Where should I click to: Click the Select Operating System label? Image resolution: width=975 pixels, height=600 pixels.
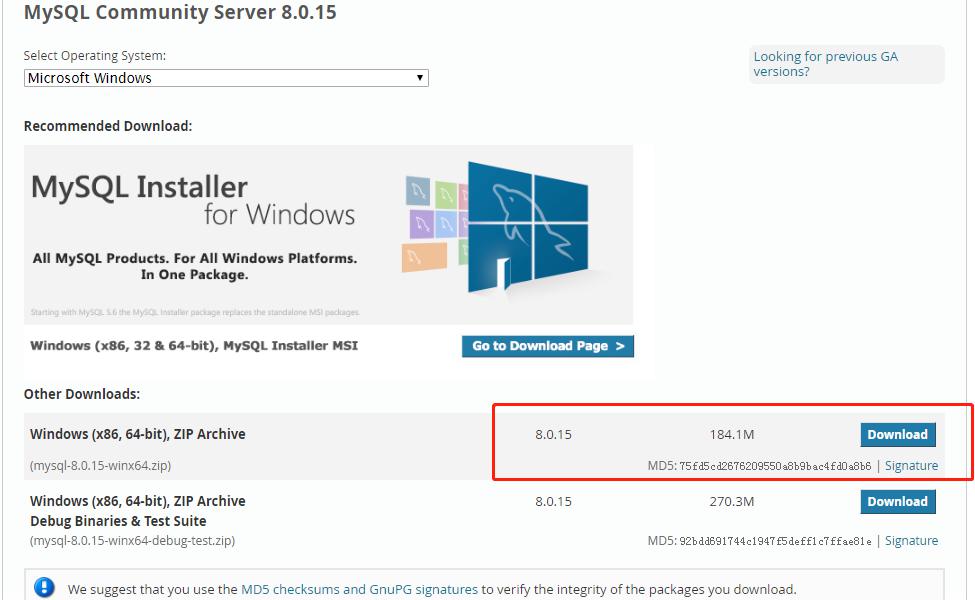point(95,55)
